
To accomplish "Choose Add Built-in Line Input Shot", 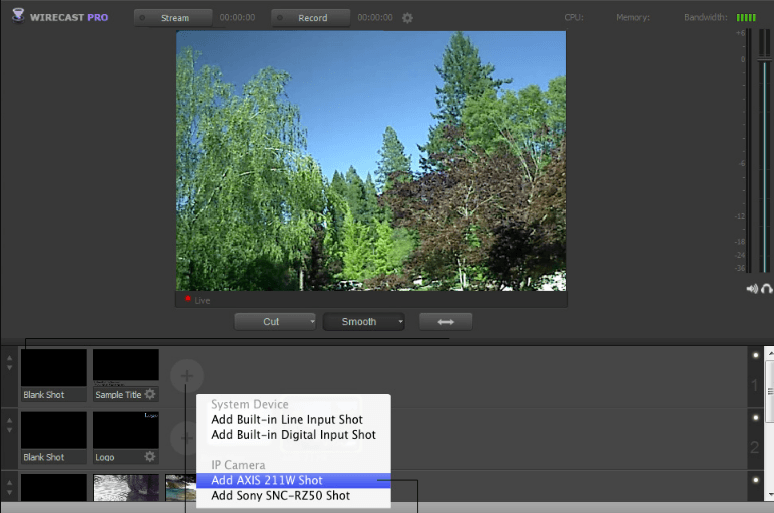I will [x=293, y=419].
